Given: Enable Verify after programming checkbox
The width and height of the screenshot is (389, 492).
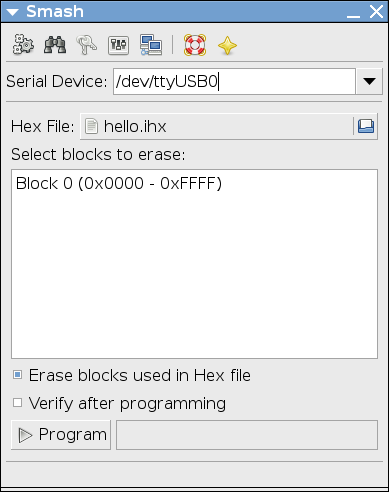Looking at the screenshot, I should tap(17, 403).
